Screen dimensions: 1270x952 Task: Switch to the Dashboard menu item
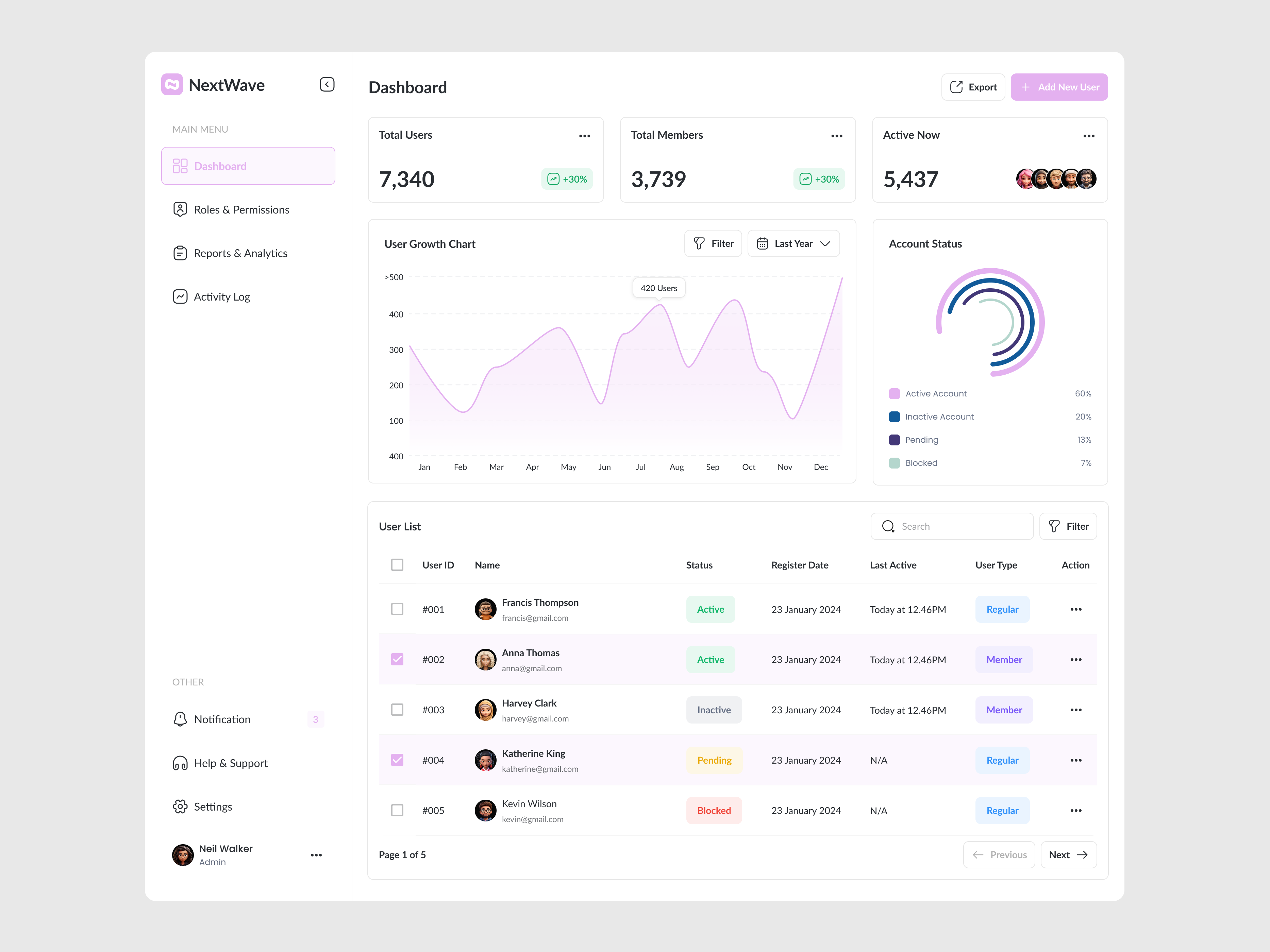click(248, 166)
